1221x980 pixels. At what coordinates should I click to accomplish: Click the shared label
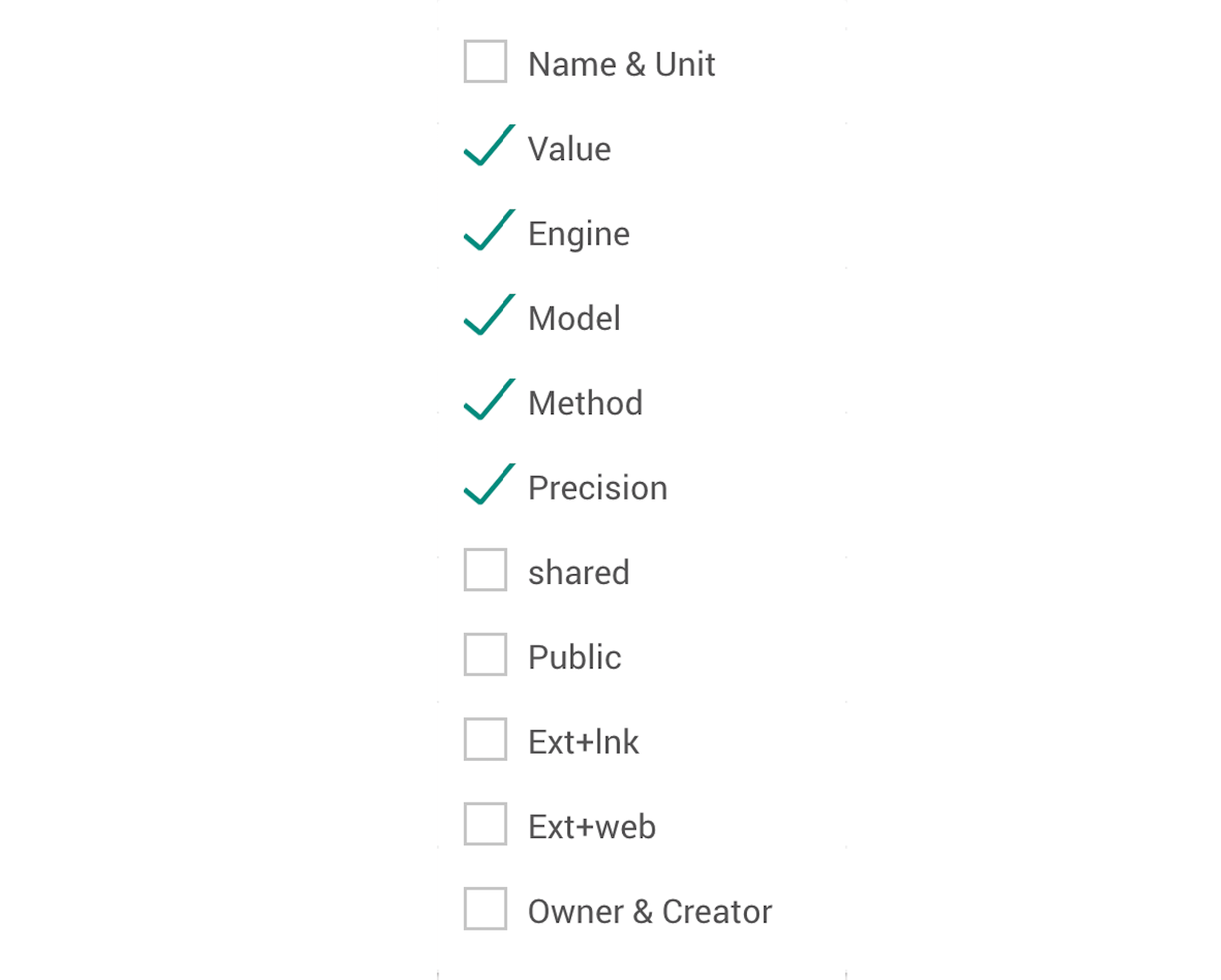tap(578, 572)
